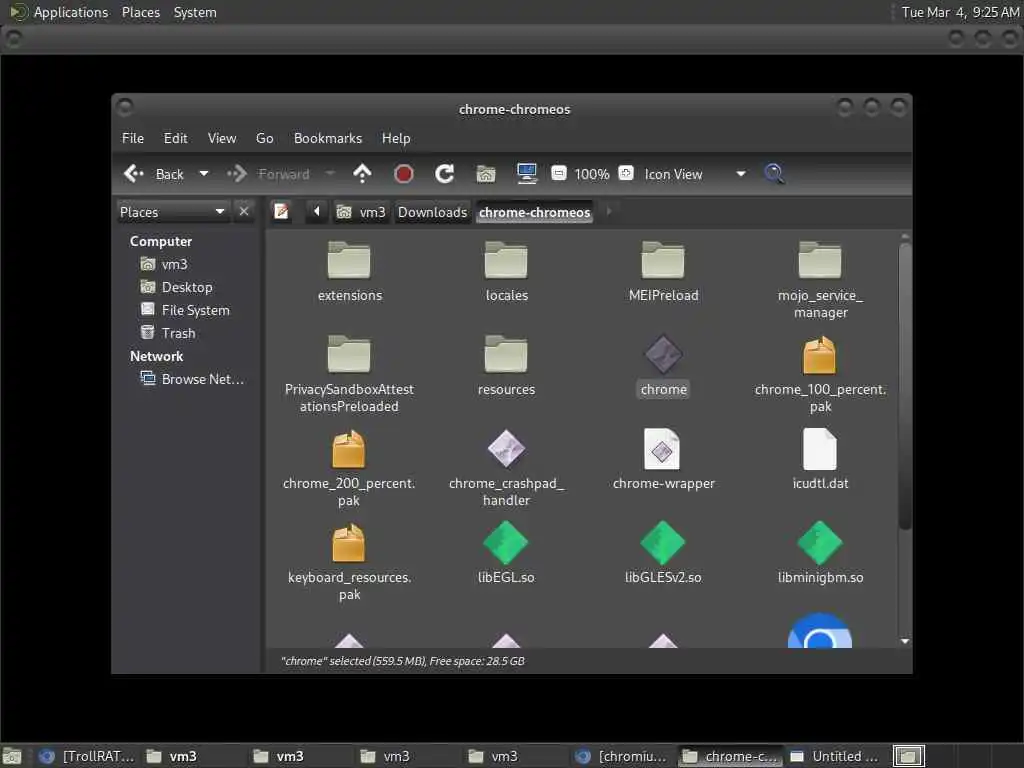Click the vertical scrollbar in file view

click(904, 385)
